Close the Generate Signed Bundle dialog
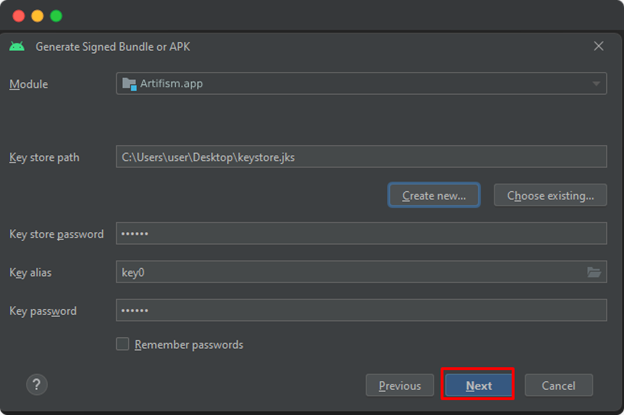This screenshot has width=624, height=415. (598, 46)
